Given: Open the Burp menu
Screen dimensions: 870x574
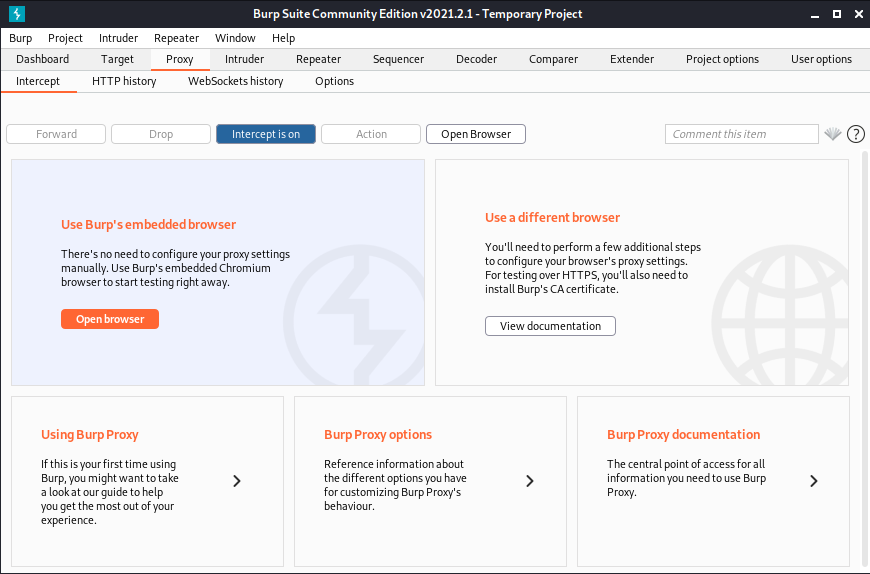Looking at the screenshot, I should click(21, 38).
